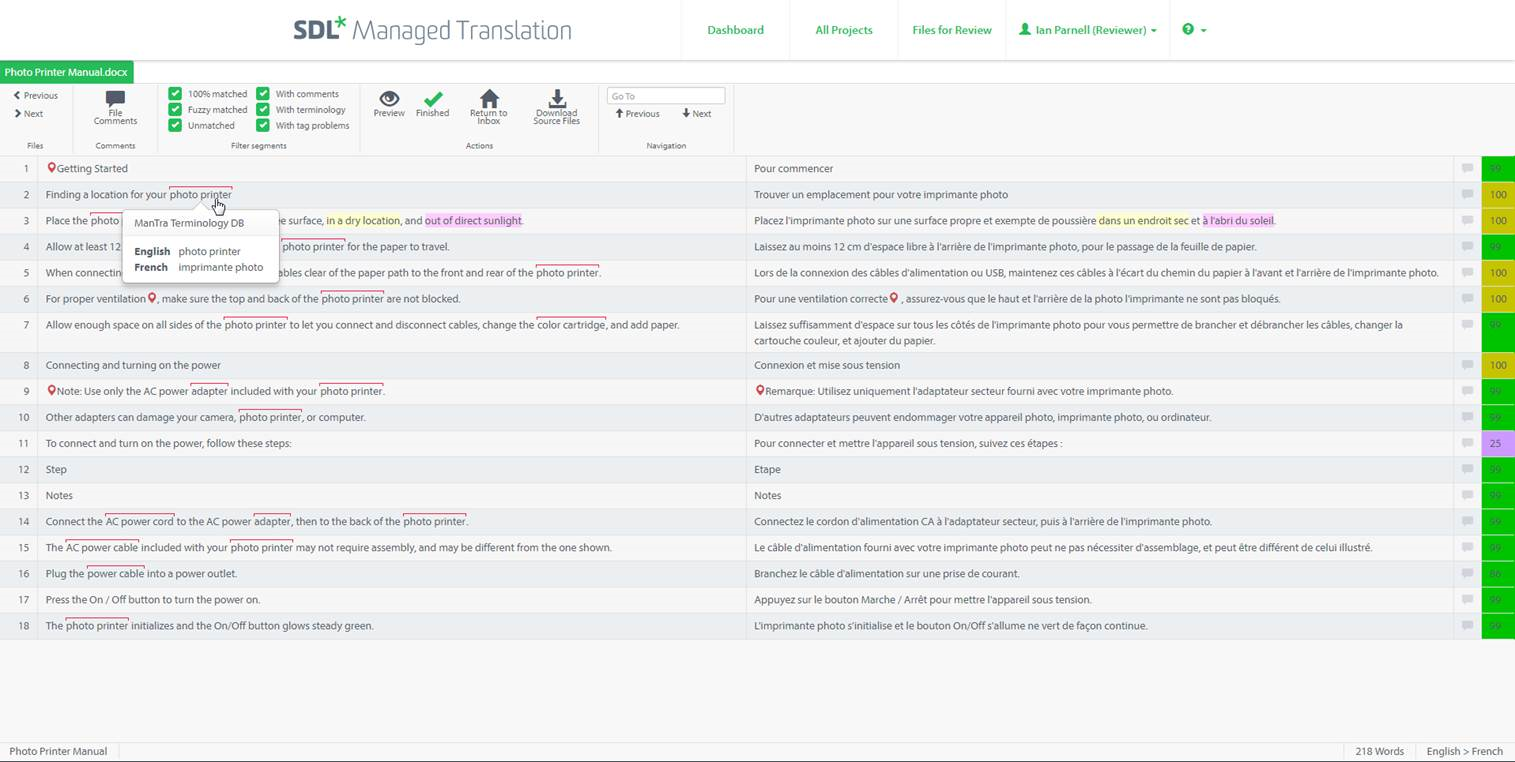Click comment icon for segment 8

coord(1467,365)
